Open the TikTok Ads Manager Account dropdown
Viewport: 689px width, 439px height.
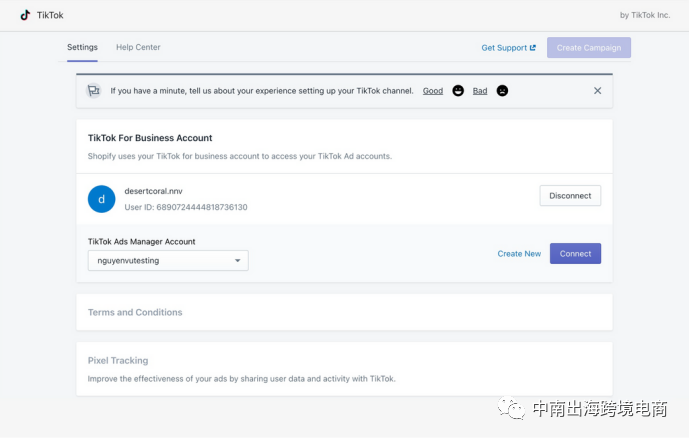pos(168,260)
